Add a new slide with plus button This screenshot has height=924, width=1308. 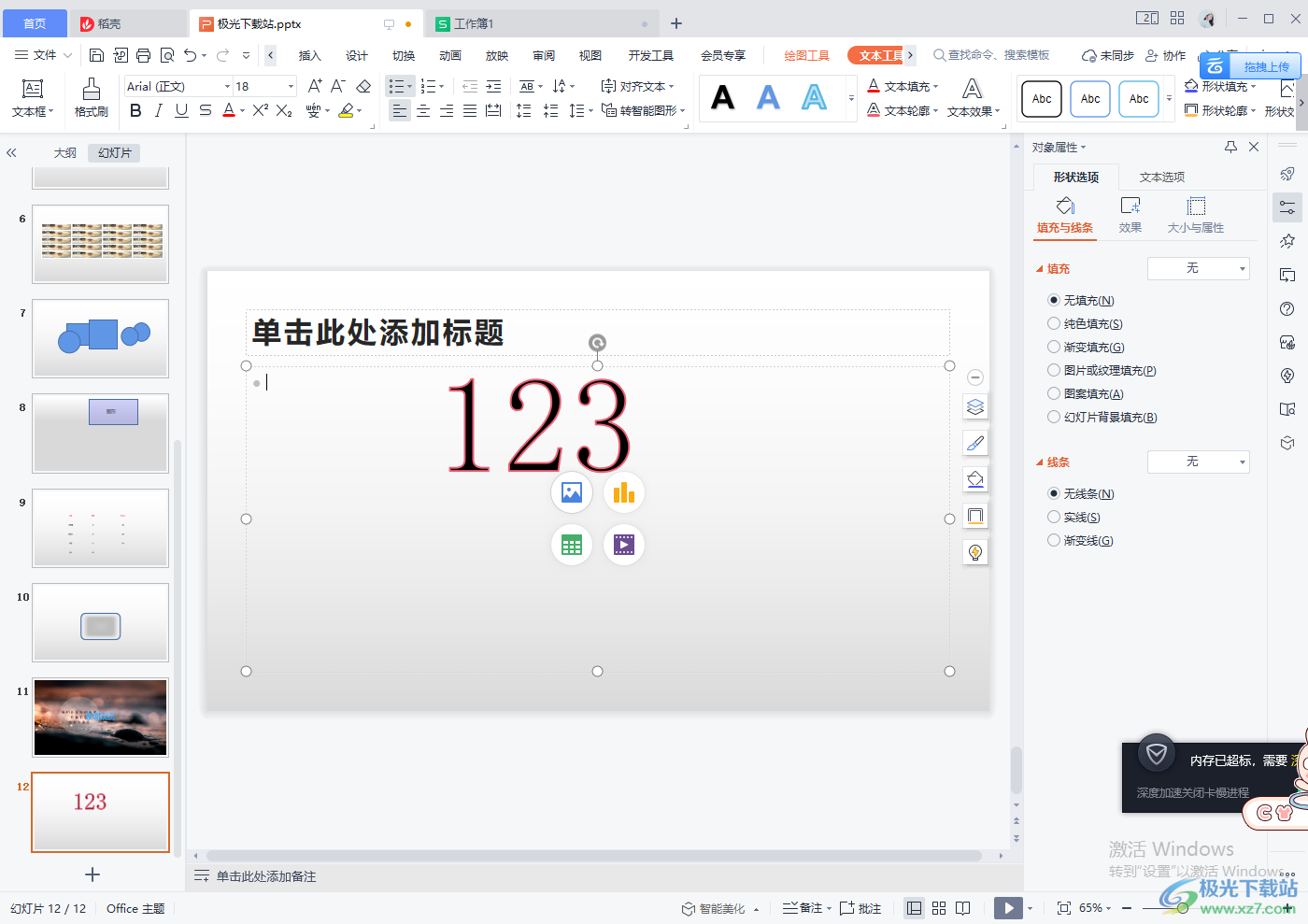pos(92,874)
